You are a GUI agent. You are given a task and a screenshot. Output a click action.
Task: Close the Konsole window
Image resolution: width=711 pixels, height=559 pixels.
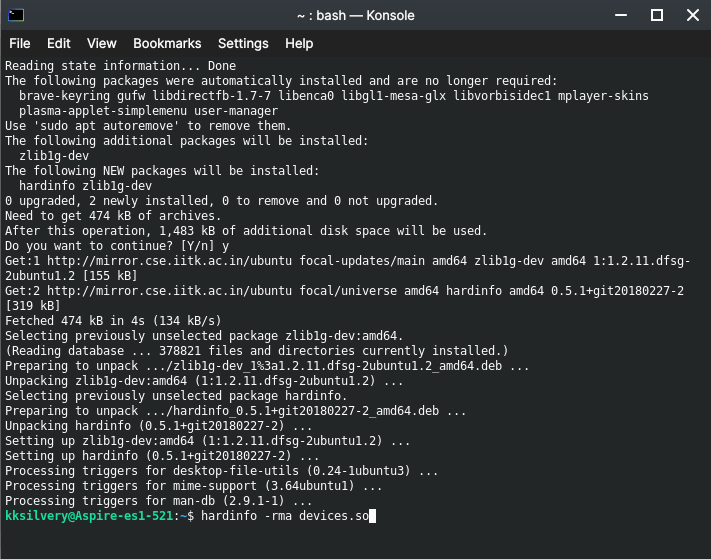[x=692, y=15]
